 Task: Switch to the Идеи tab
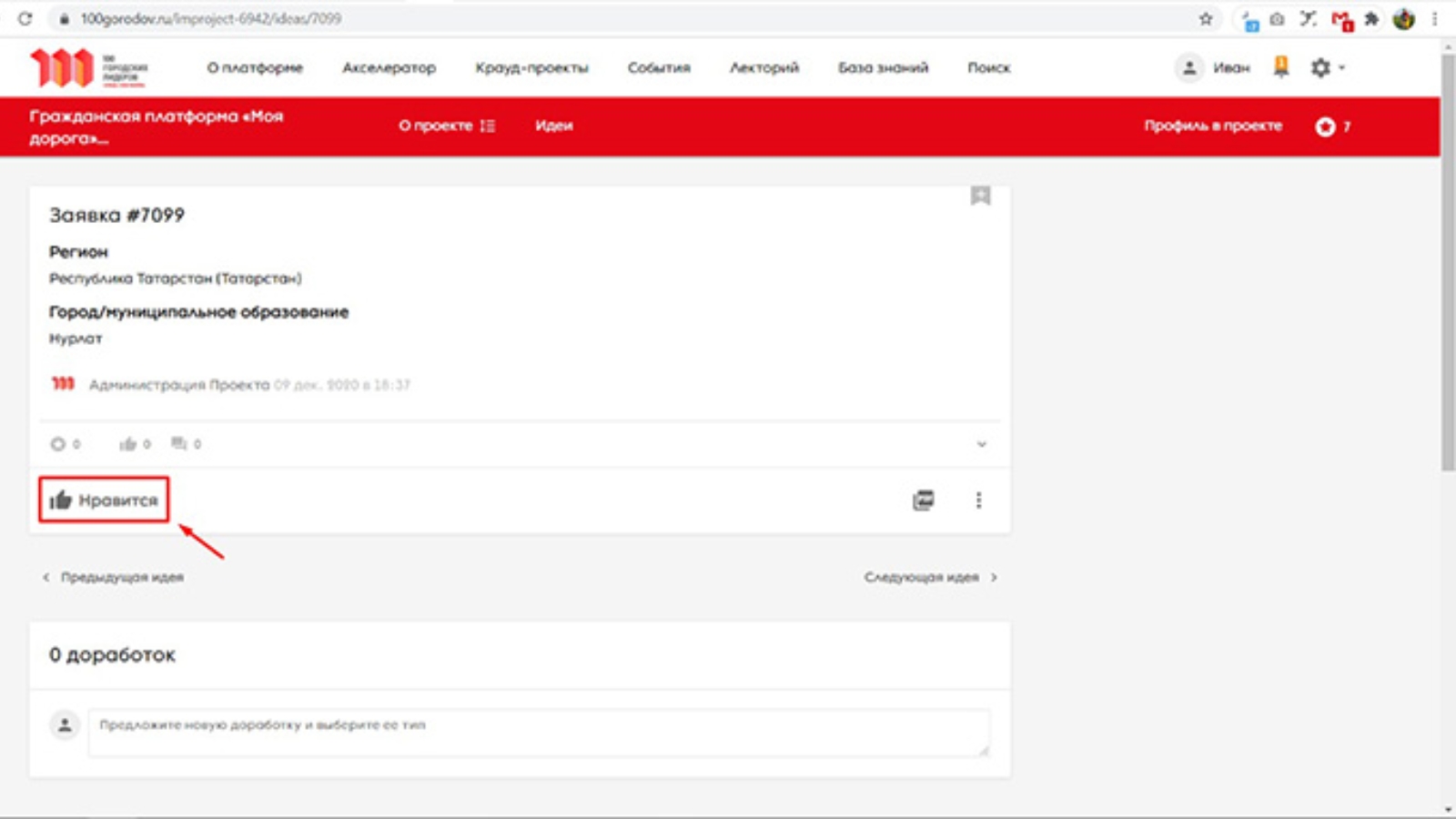point(553,126)
